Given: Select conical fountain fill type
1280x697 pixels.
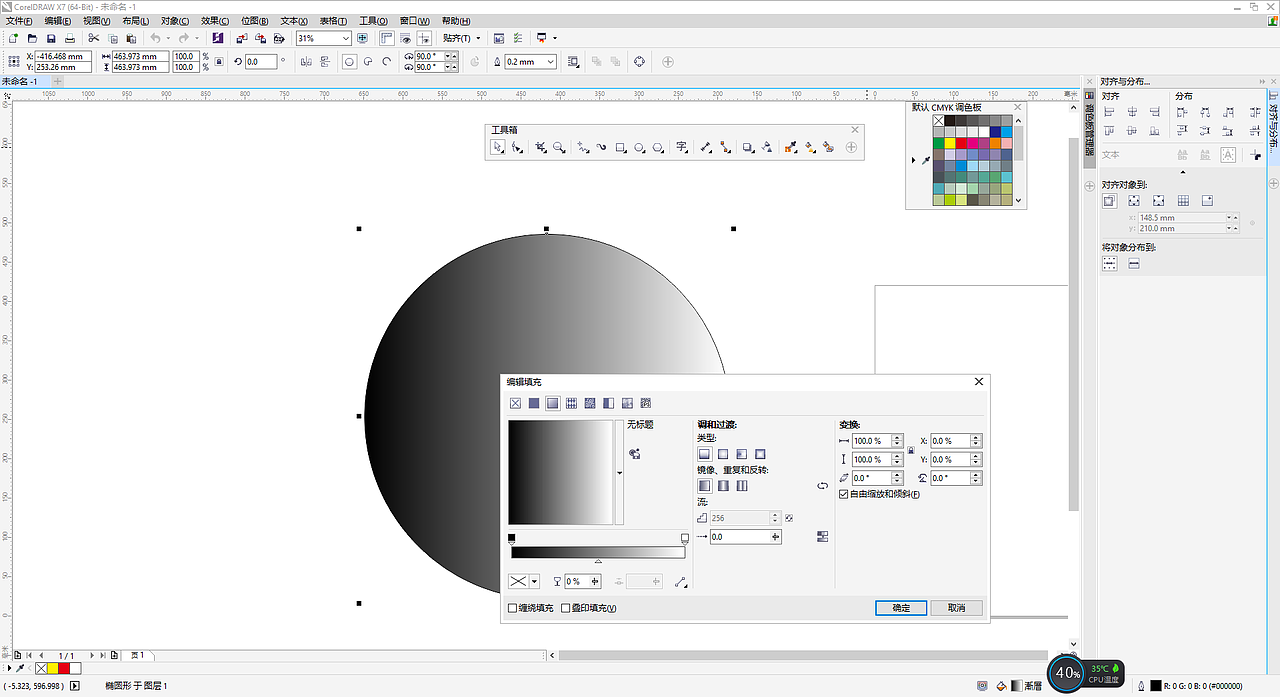Looking at the screenshot, I should (741, 454).
